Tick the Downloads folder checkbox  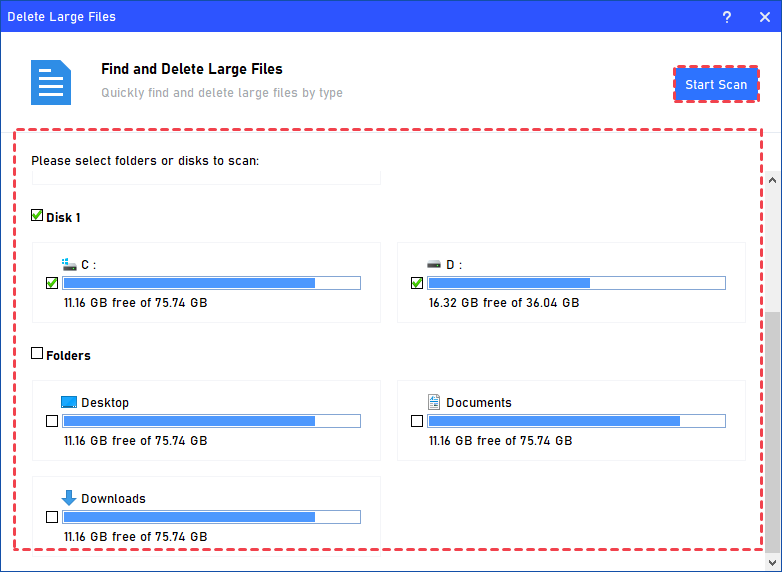(52, 517)
